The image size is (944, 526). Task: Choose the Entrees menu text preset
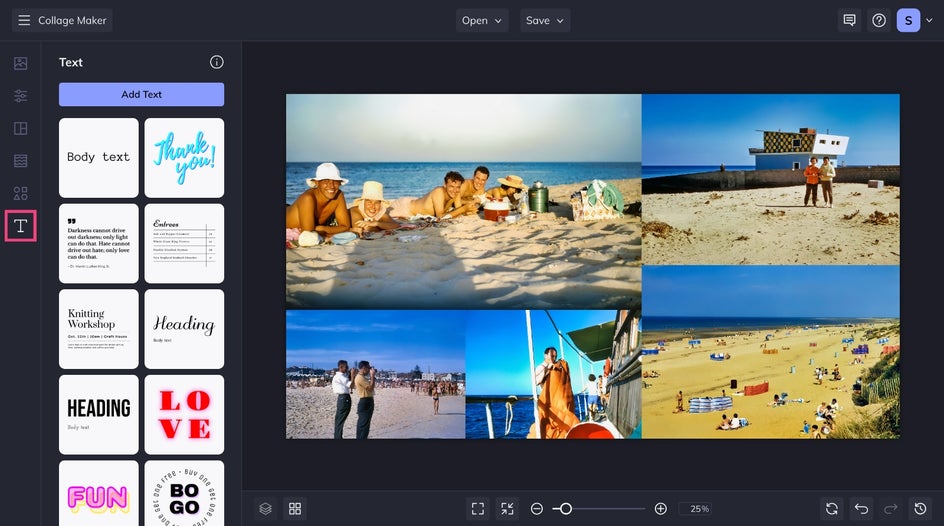pyautogui.click(x=184, y=243)
